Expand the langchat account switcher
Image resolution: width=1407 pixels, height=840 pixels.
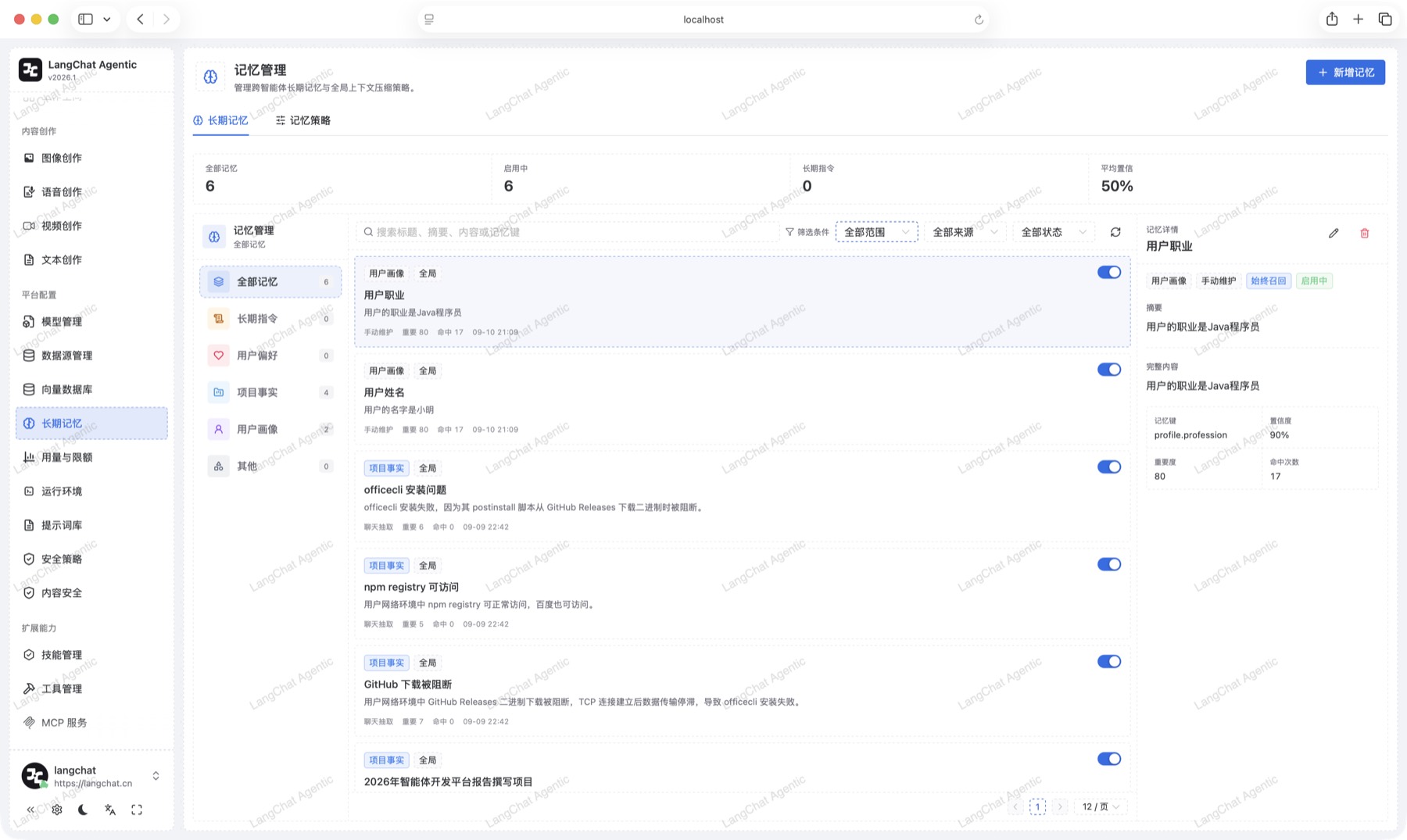[156, 776]
